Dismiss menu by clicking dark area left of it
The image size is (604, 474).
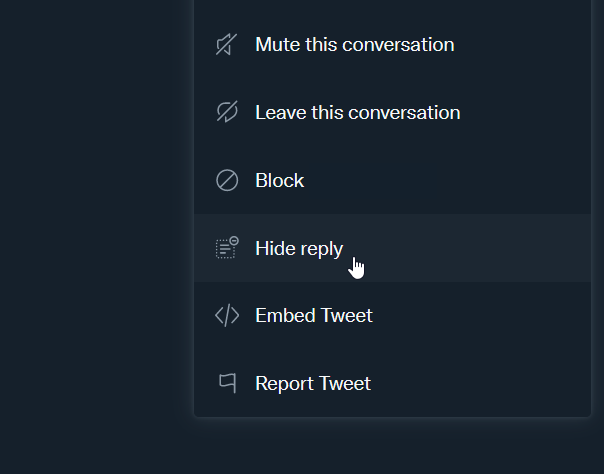[x=96, y=231]
